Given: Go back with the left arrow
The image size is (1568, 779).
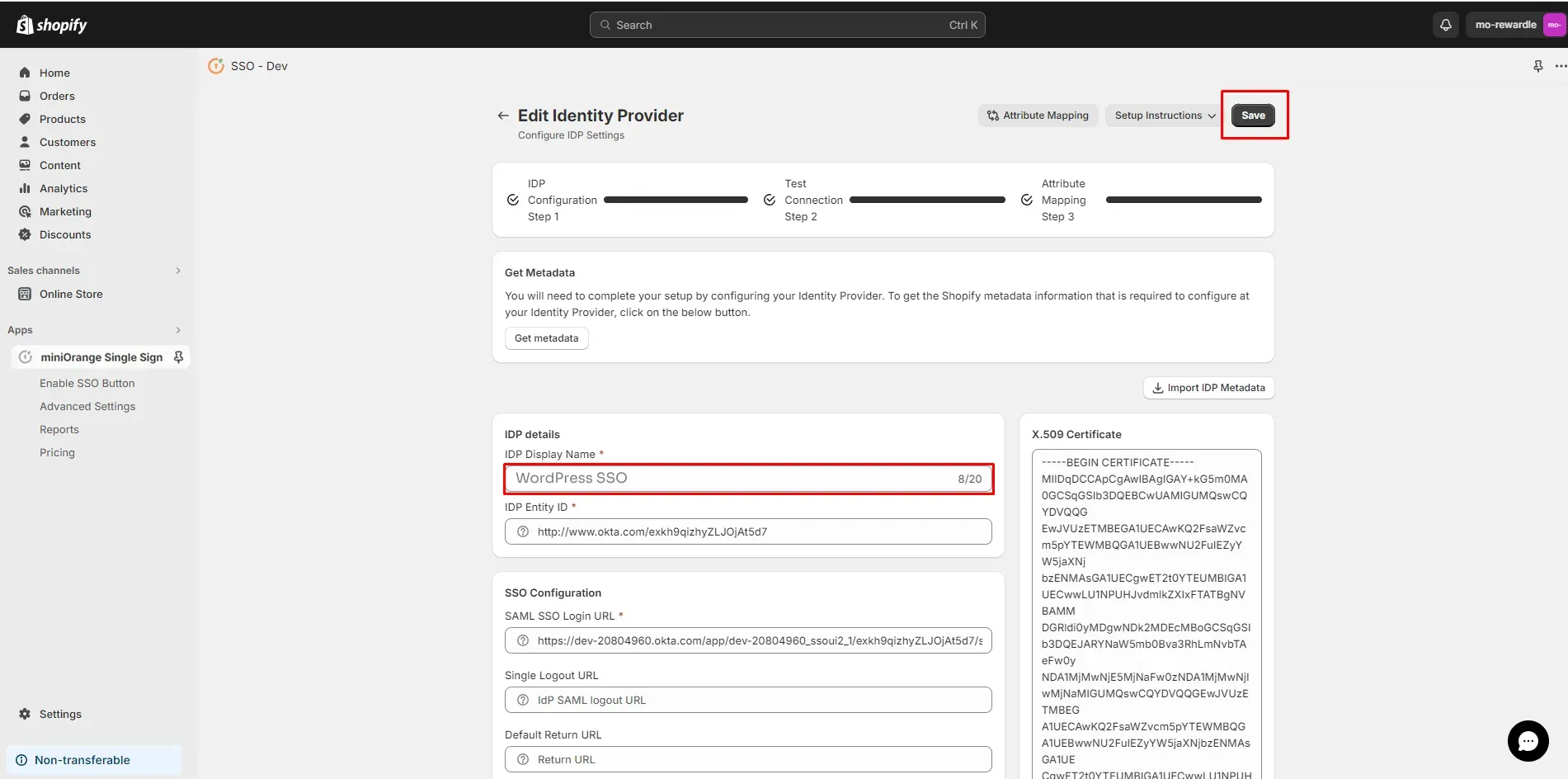Looking at the screenshot, I should (x=503, y=116).
